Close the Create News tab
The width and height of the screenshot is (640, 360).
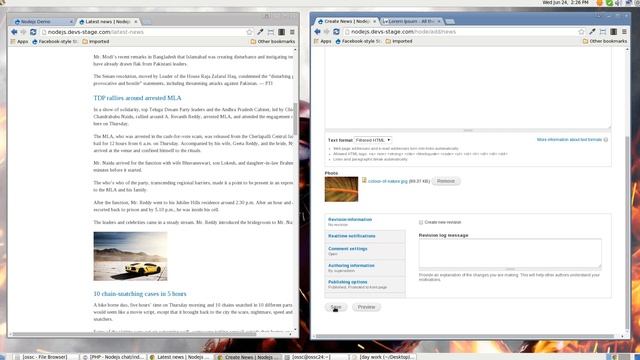tap(374, 21)
